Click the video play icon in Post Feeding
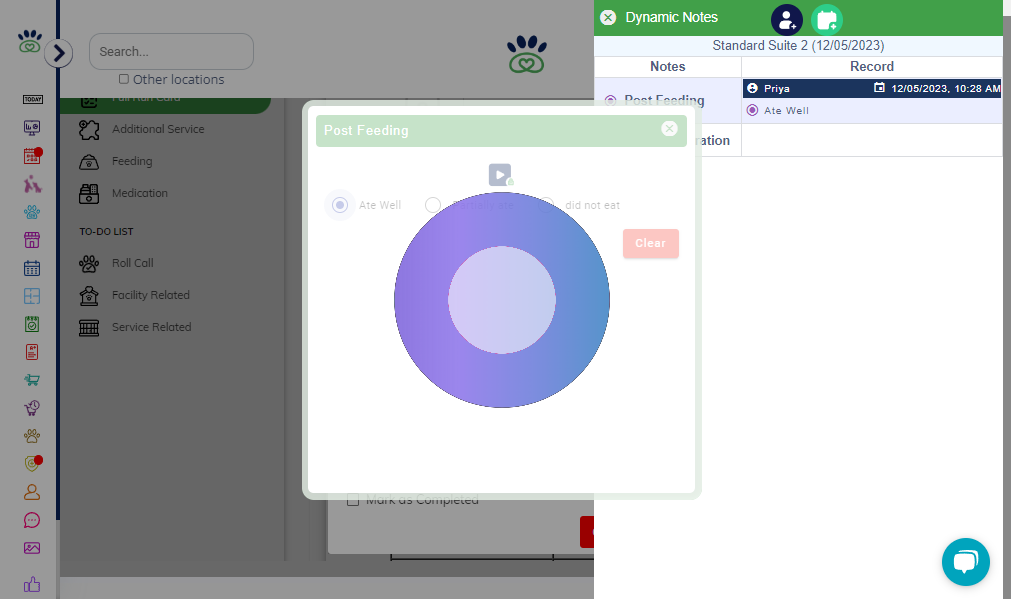This screenshot has height=599, width=1011. pyautogui.click(x=500, y=175)
